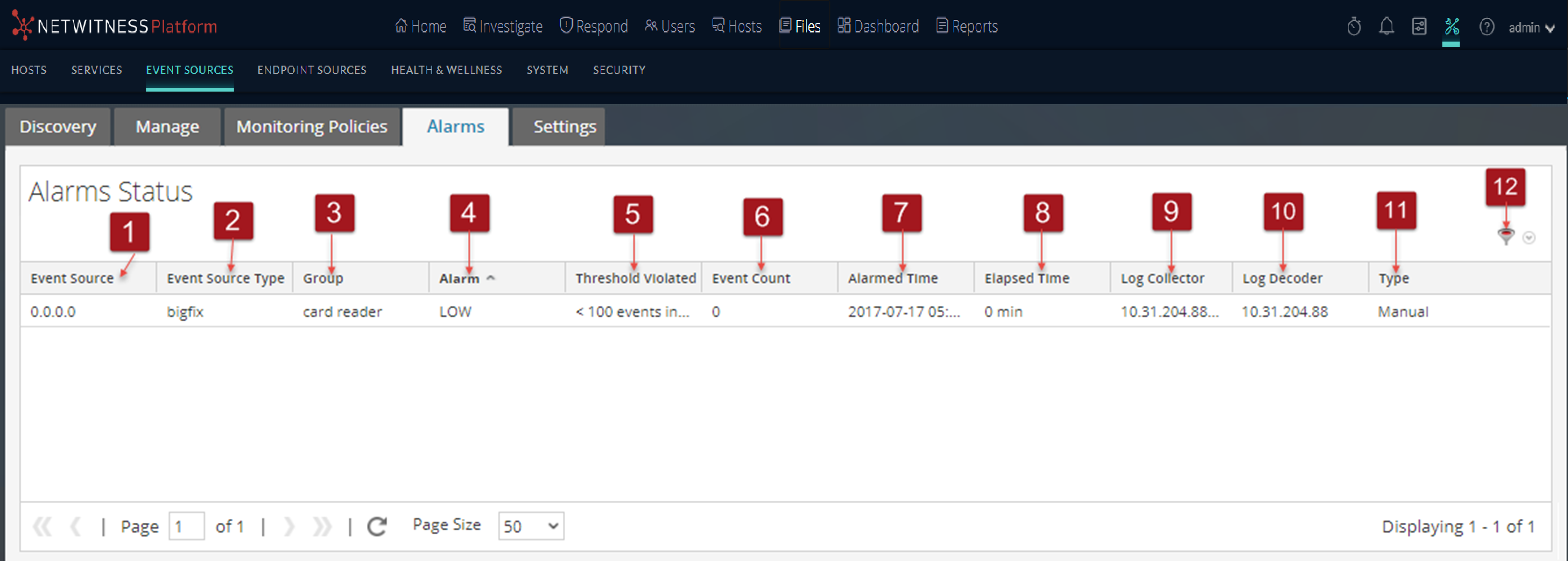Open the Page Size dropdown

pos(531,526)
